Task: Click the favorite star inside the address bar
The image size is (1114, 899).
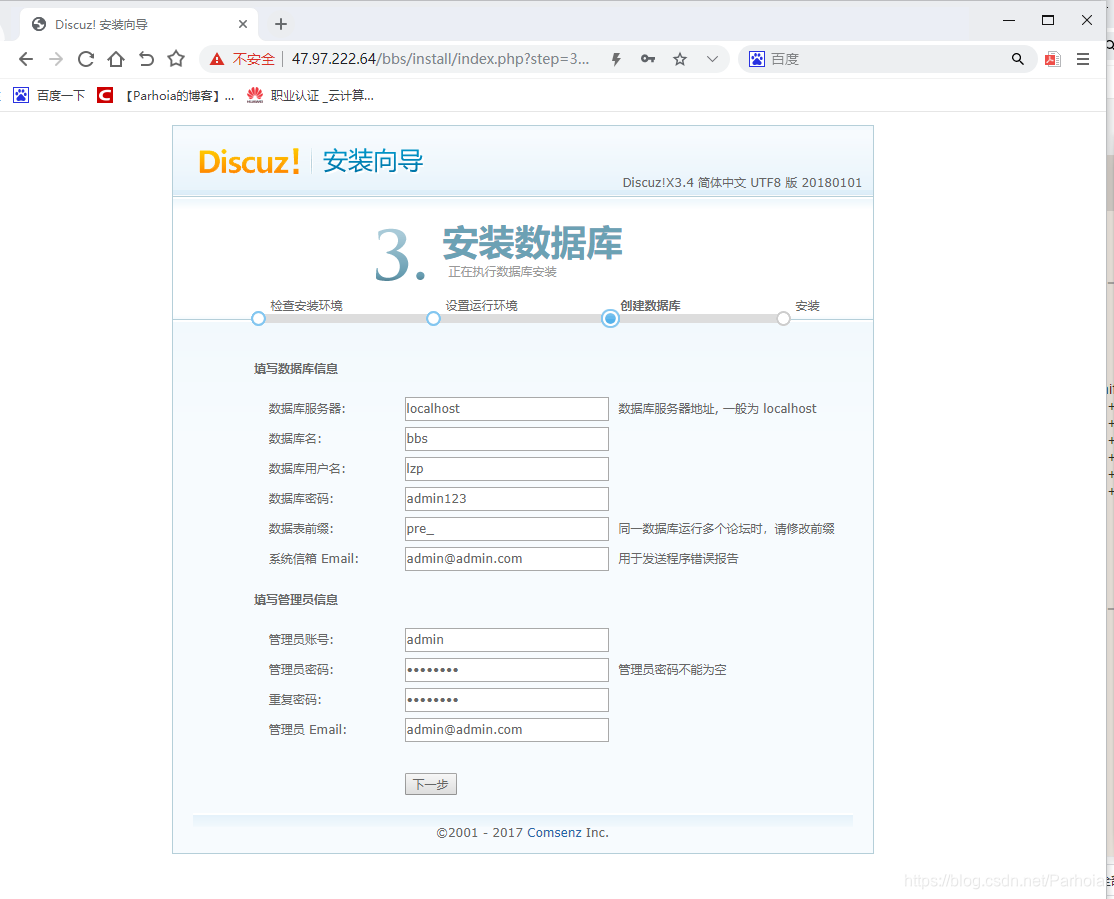Action: click(680, 59)
